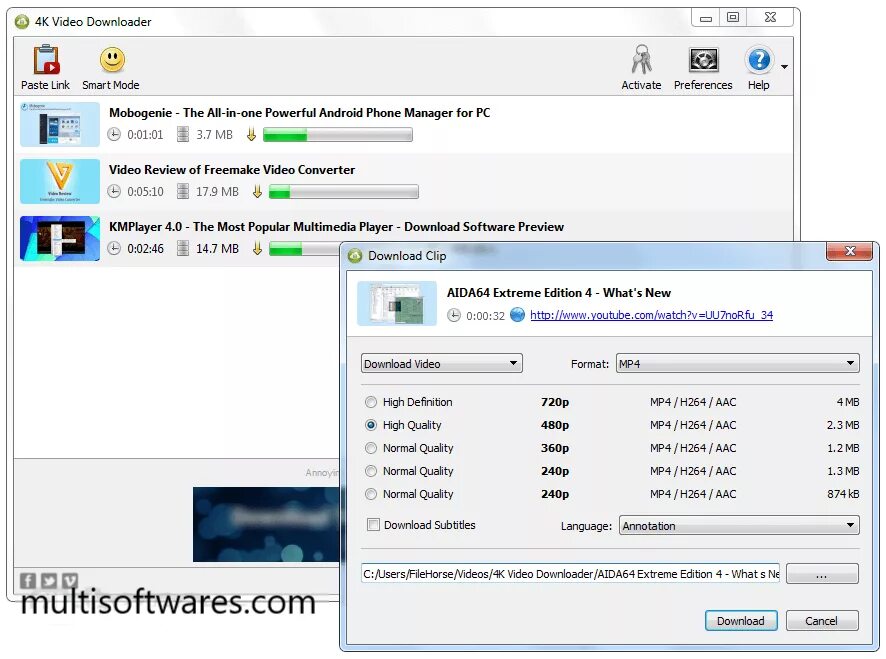886x659 pixels.
Task: Click the globe icon before YouTube link
Action: pos(518,315)
